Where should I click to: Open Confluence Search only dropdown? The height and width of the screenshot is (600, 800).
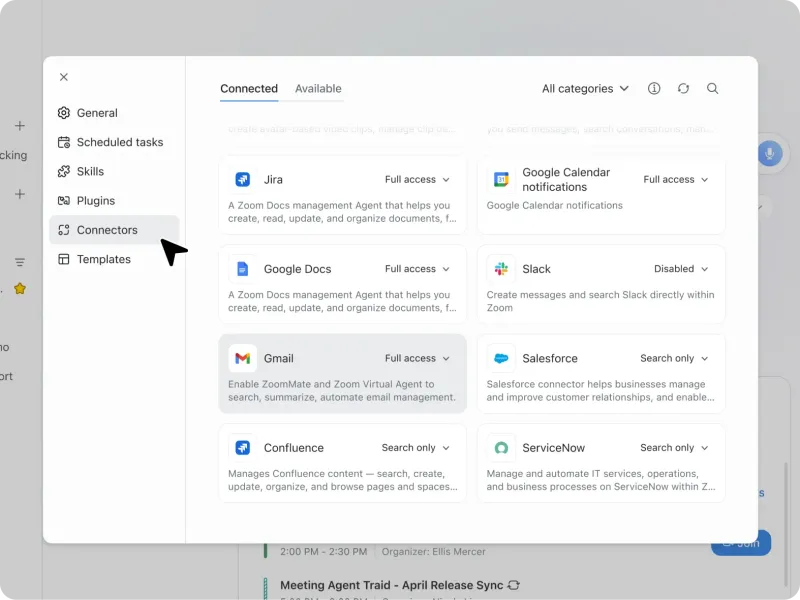[x=415, y=447]
